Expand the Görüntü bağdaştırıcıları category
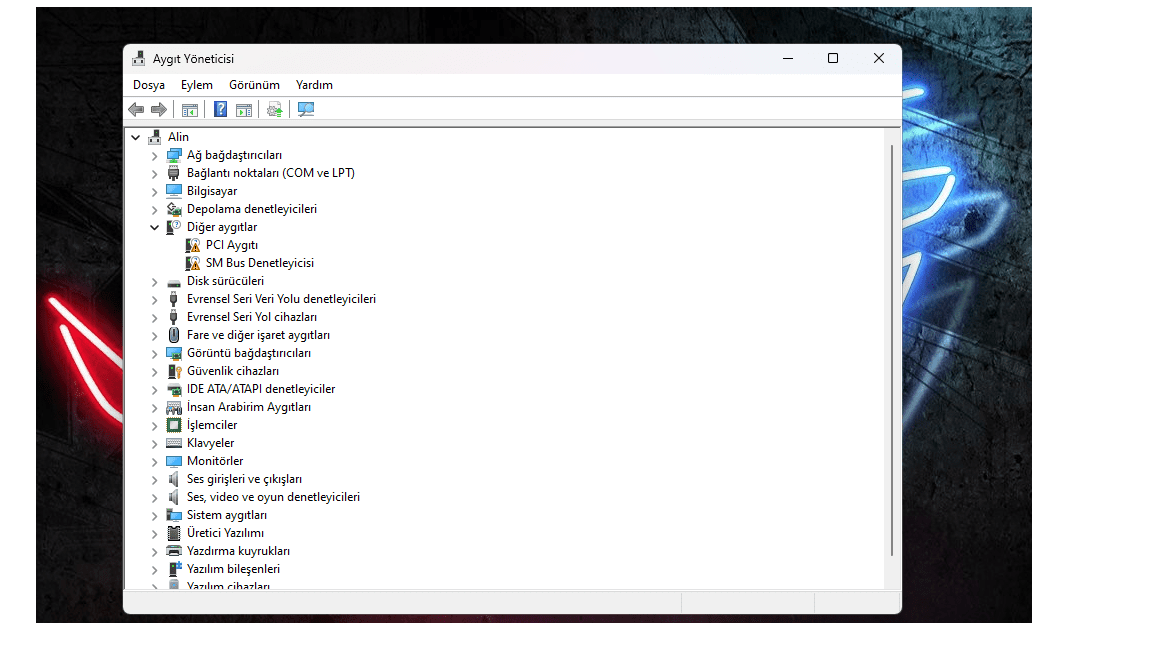Screen dimensions: 1152x648 (x=154, y=353)
